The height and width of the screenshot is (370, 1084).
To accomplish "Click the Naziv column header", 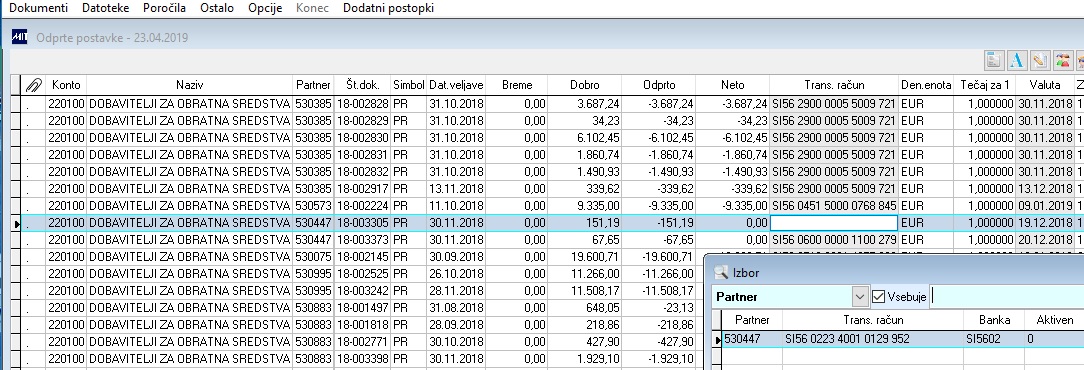I will point(189,85).
